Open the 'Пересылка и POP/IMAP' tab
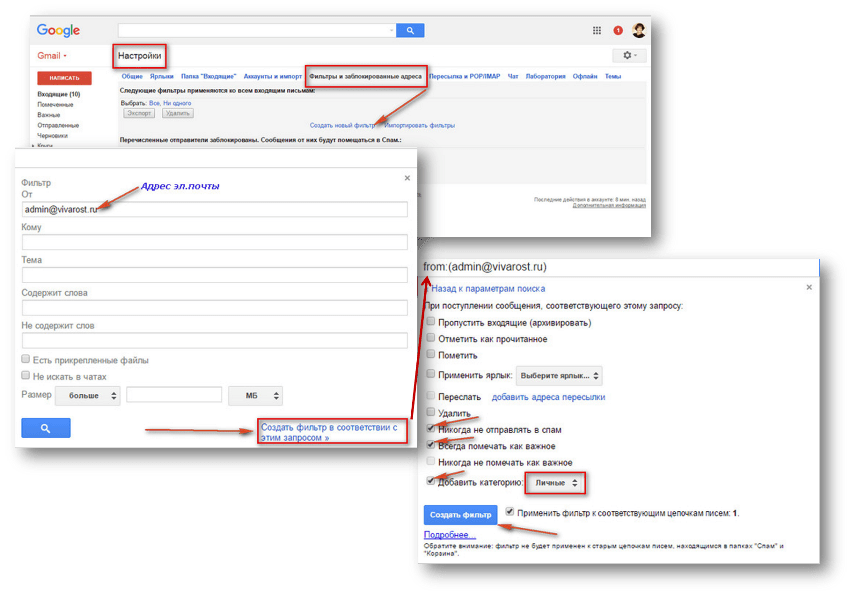Viewport: 850px width, 594px height. point(465,76)
